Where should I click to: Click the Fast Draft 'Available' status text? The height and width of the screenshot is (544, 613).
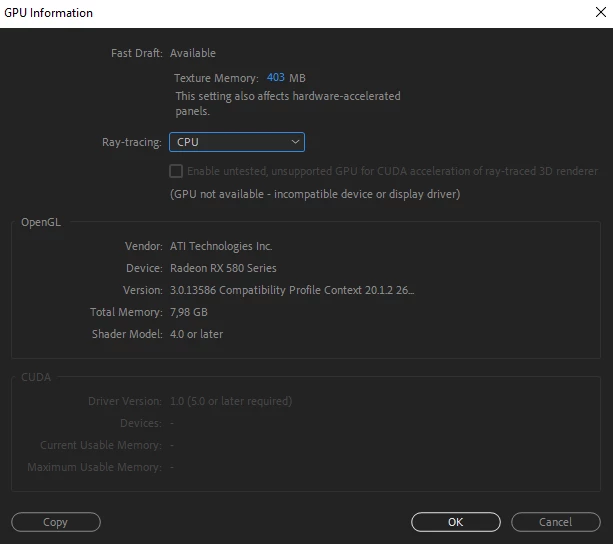point(193,53)
